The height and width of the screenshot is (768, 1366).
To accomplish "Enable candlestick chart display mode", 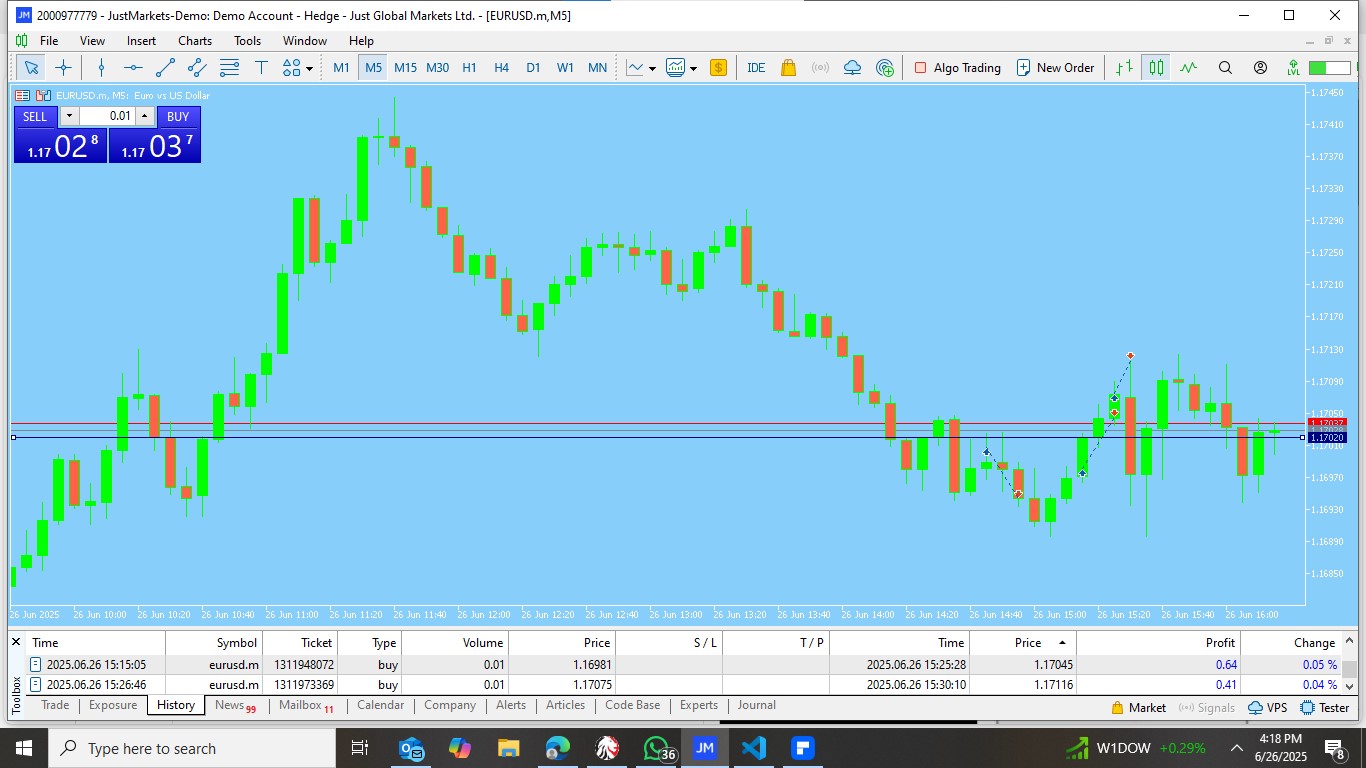I will pyautogui.click(x=1156, y=68).
